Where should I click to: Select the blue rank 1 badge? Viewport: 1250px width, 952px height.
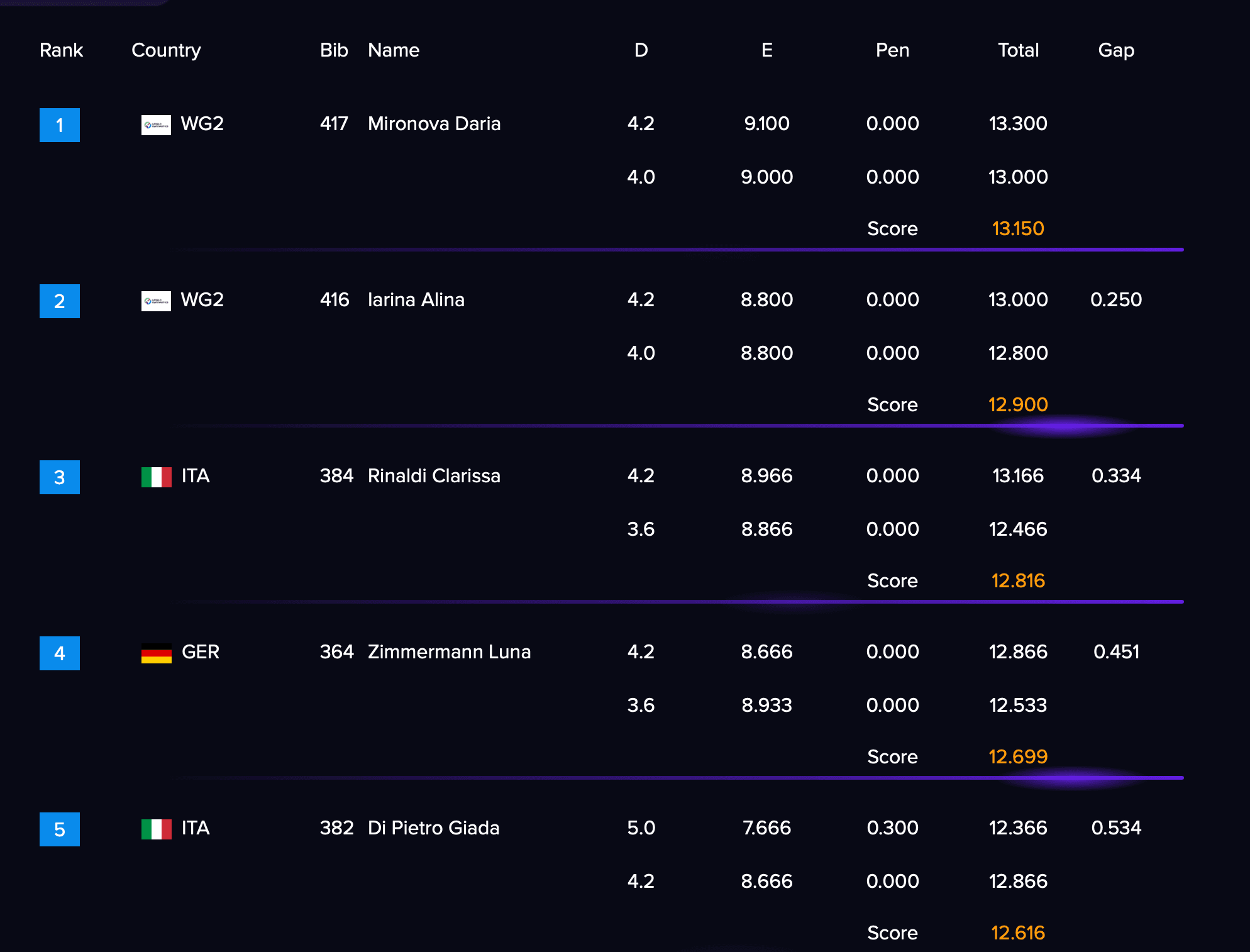(x=60, y=125)
